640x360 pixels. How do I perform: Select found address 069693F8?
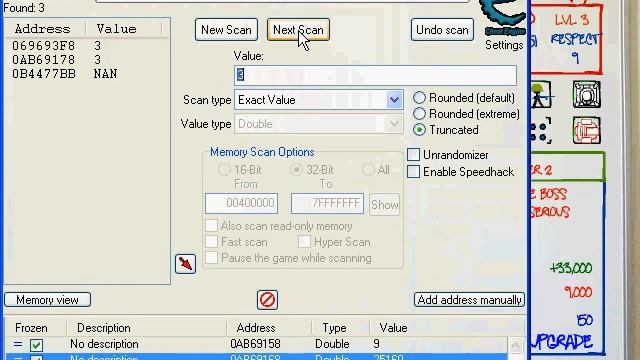[x=44, y=46]
